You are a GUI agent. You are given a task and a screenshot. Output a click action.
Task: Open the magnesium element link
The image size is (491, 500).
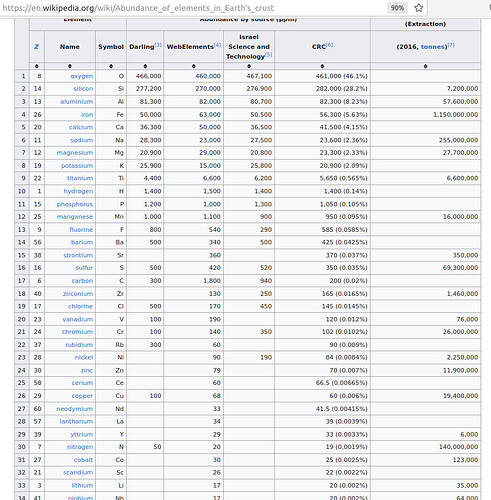click(x=75, y=153)
